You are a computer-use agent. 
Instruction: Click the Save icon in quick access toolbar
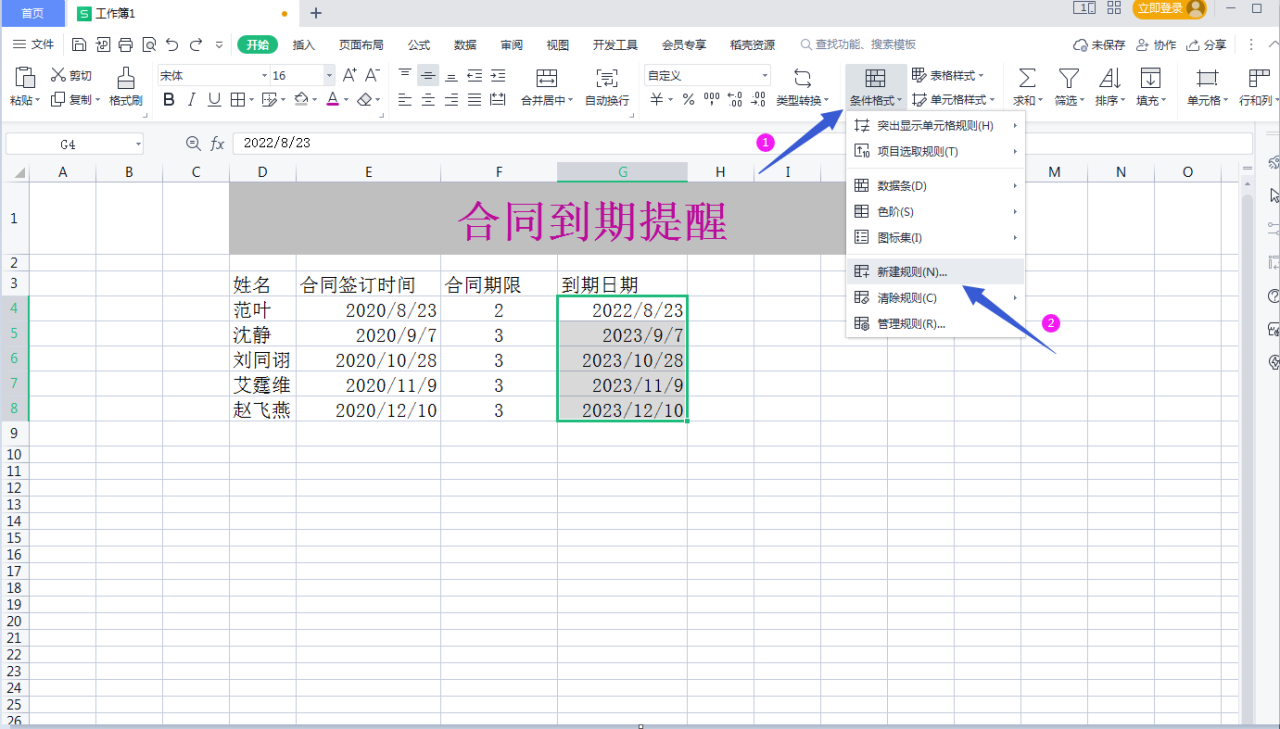pos(80,45)
